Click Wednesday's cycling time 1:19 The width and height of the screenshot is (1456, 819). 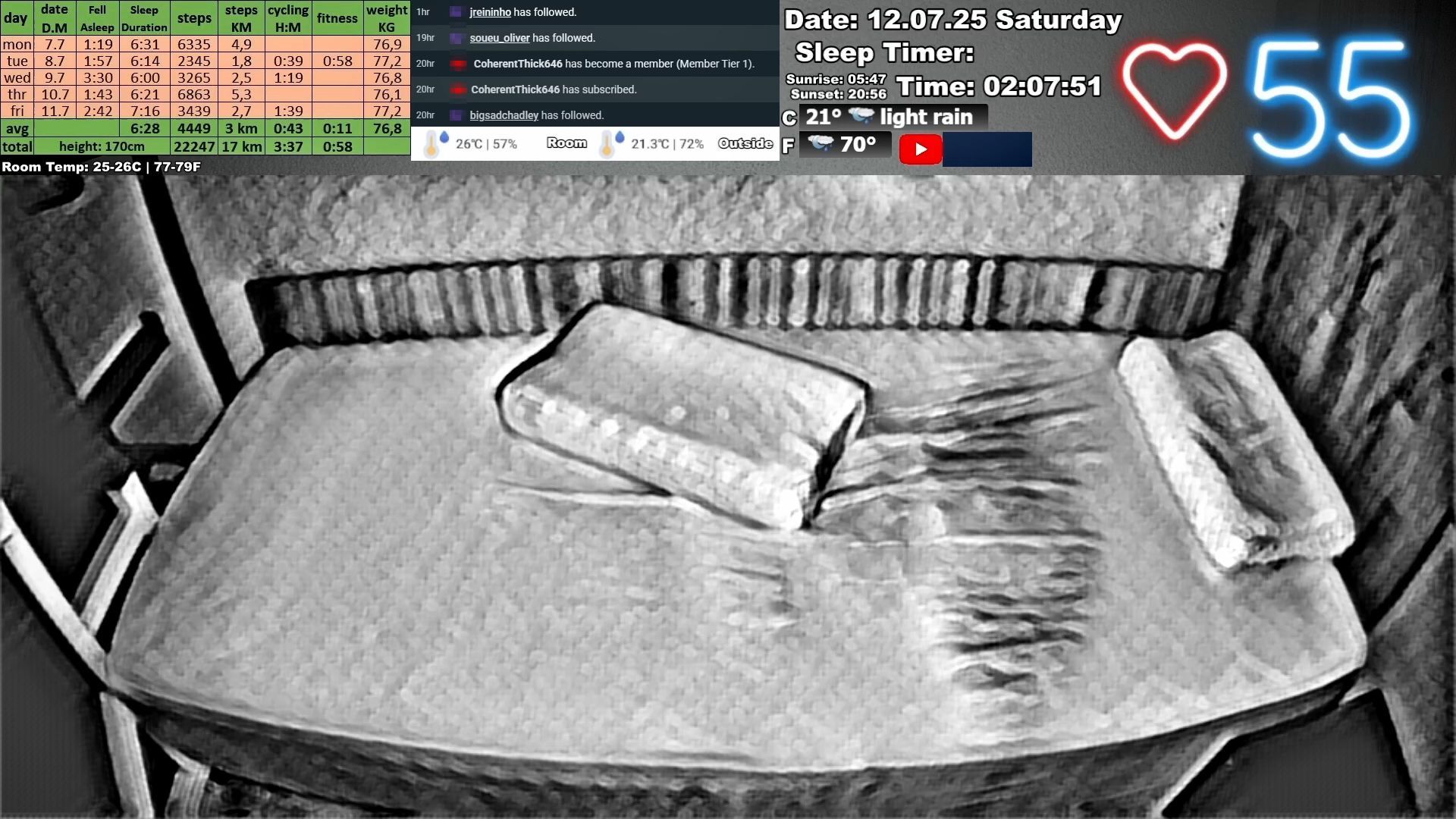click(x=288, y=77)
